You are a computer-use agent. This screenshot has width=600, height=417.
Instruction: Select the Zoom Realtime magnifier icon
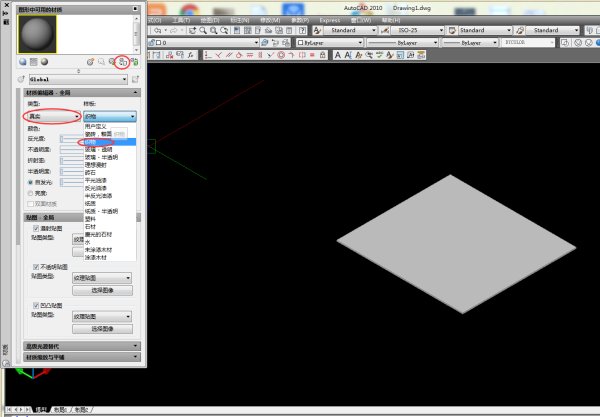coord(203,30)
